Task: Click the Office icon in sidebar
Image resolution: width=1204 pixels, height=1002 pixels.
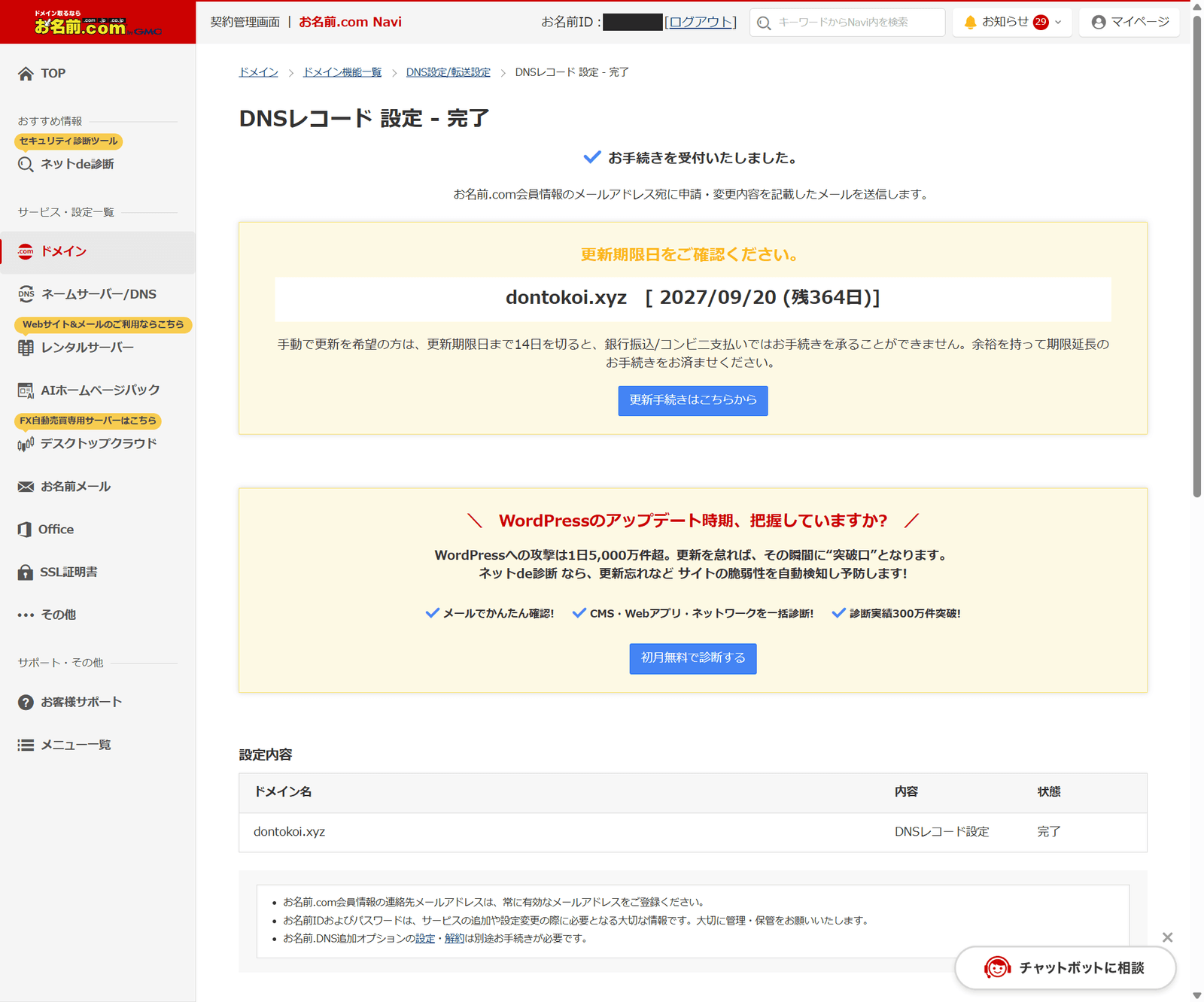Action: (x=25, y=530)
